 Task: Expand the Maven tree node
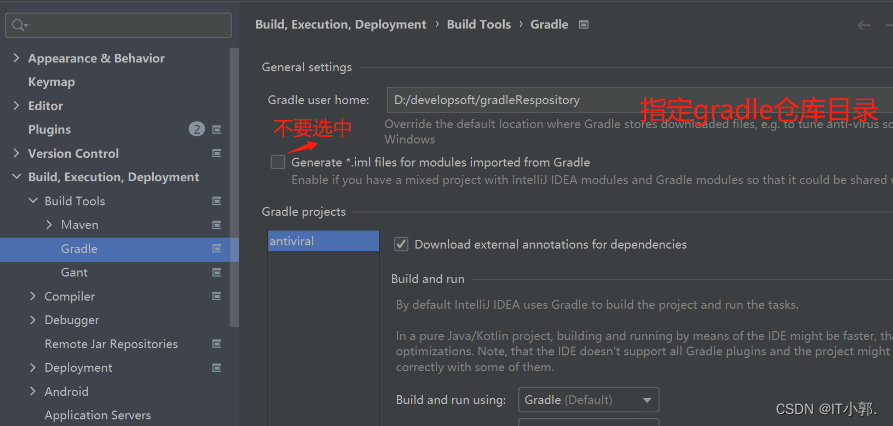pos(49,225)
